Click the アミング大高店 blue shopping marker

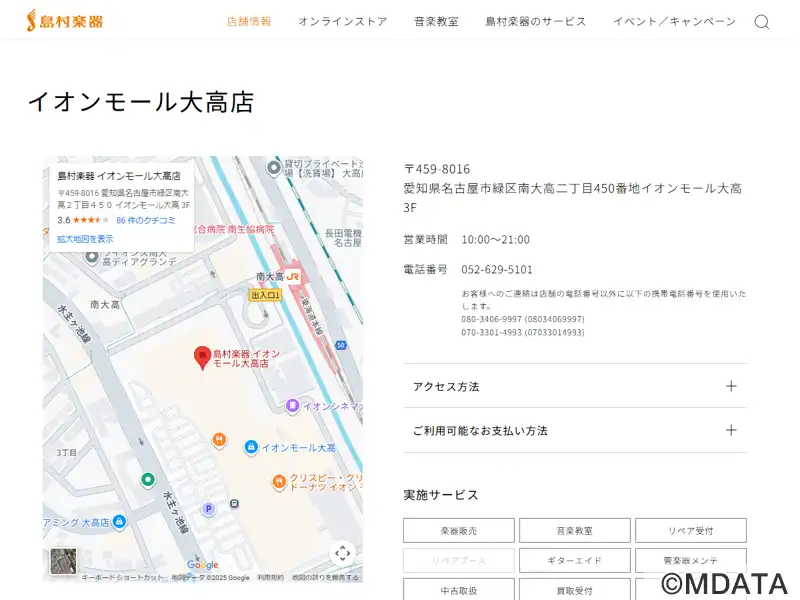[x=119, y=522]
